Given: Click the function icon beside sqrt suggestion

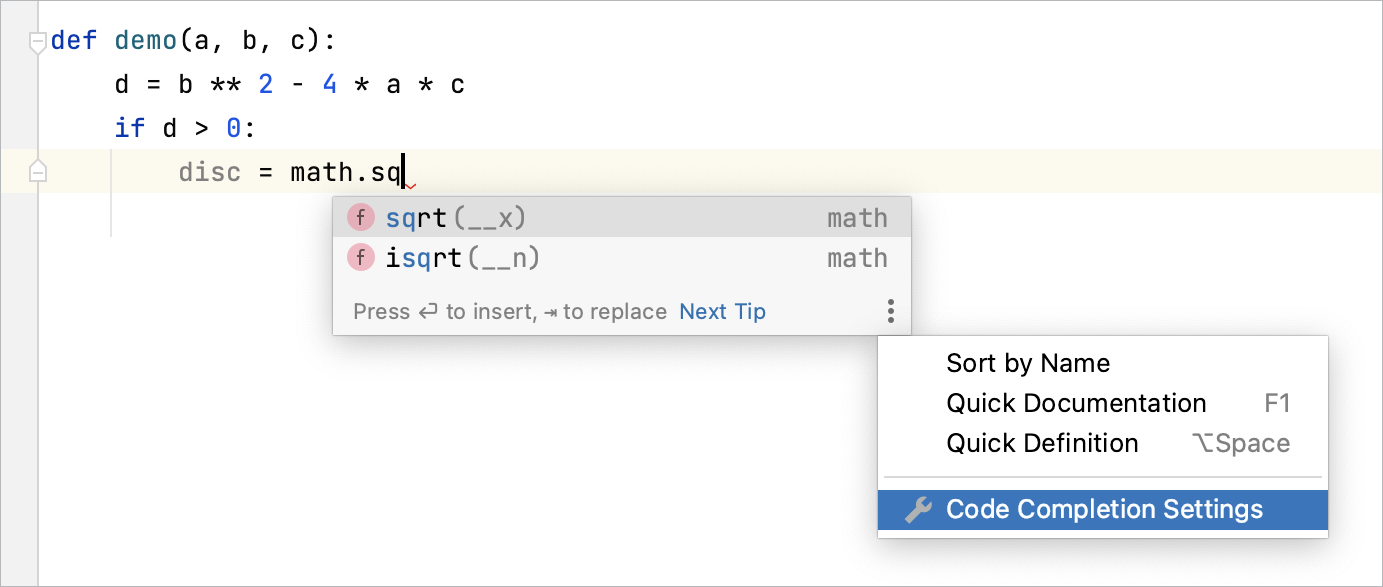Looking at the screenshot, I should [x=360, y=218].
